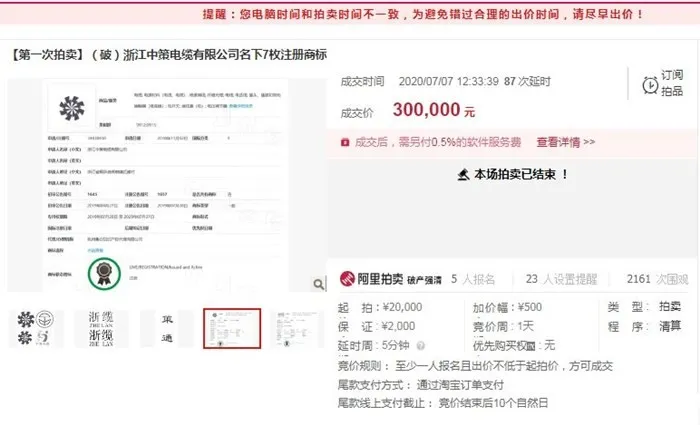The height and width of the screenshot is (425, 700).
Task: Click the magnifier zoom icon on preview image
Action: (x=319, y=284)
